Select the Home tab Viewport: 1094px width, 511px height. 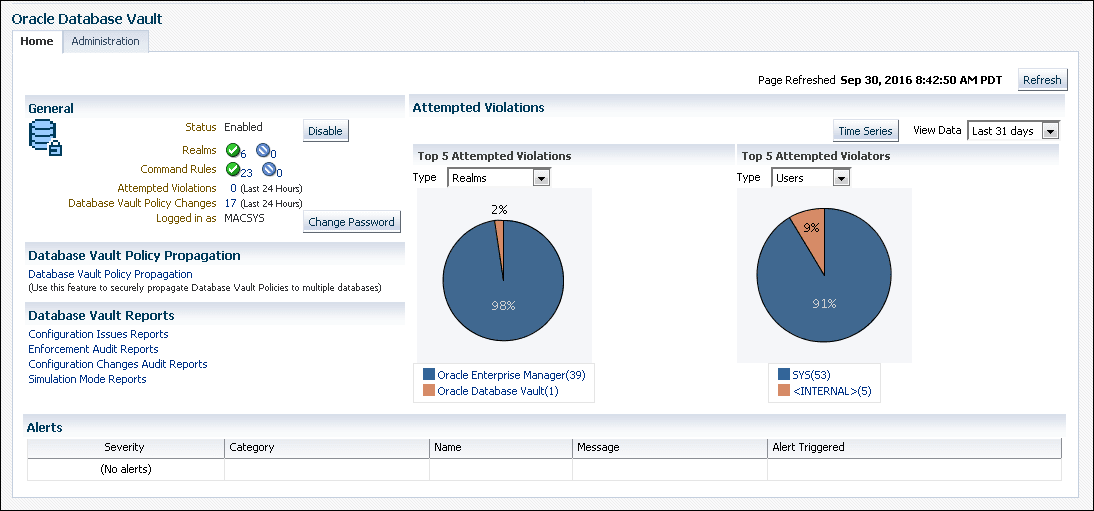[37, 41]
